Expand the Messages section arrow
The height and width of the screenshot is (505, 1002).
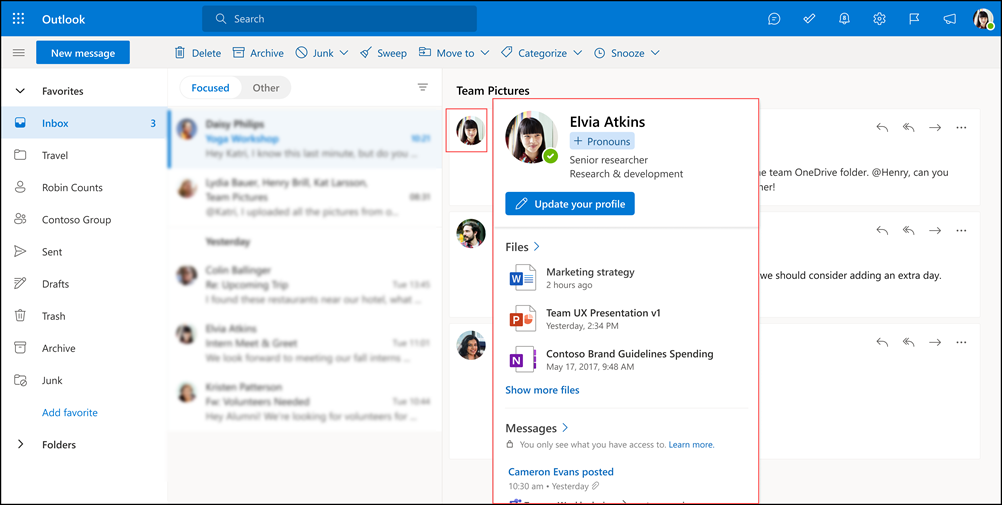(x=565, y=428)
